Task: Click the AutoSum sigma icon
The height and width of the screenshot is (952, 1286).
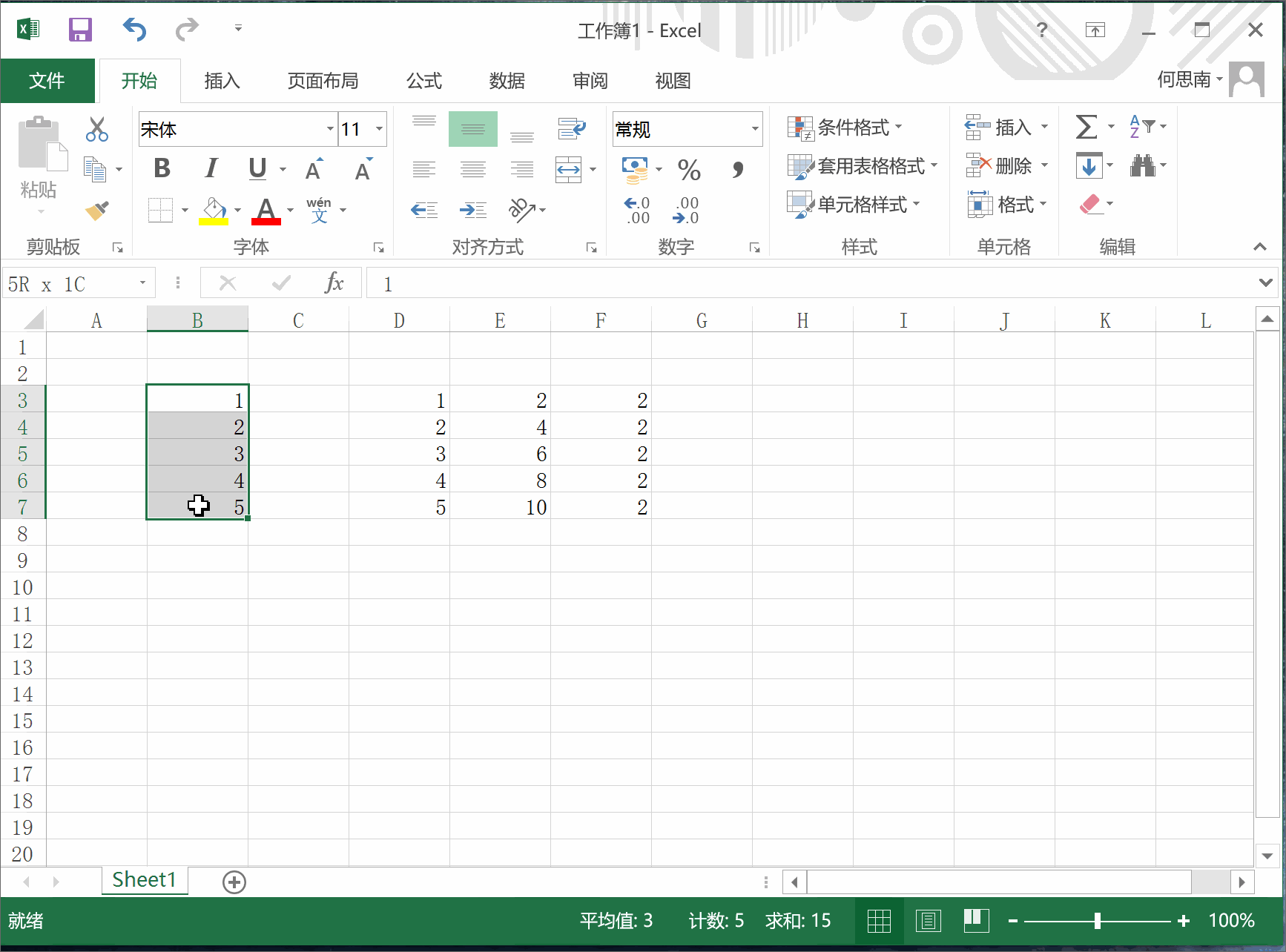Action: coord(1086,127)
